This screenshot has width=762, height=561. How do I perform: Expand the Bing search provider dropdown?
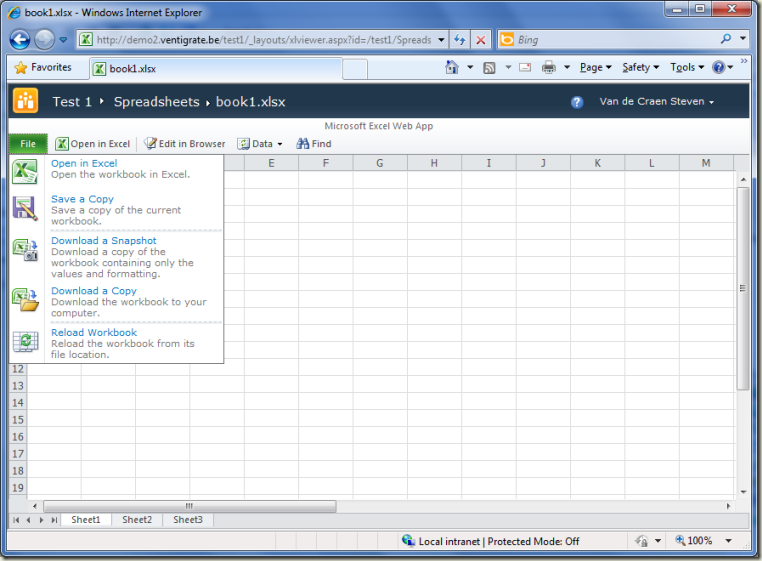coord(743,38)
